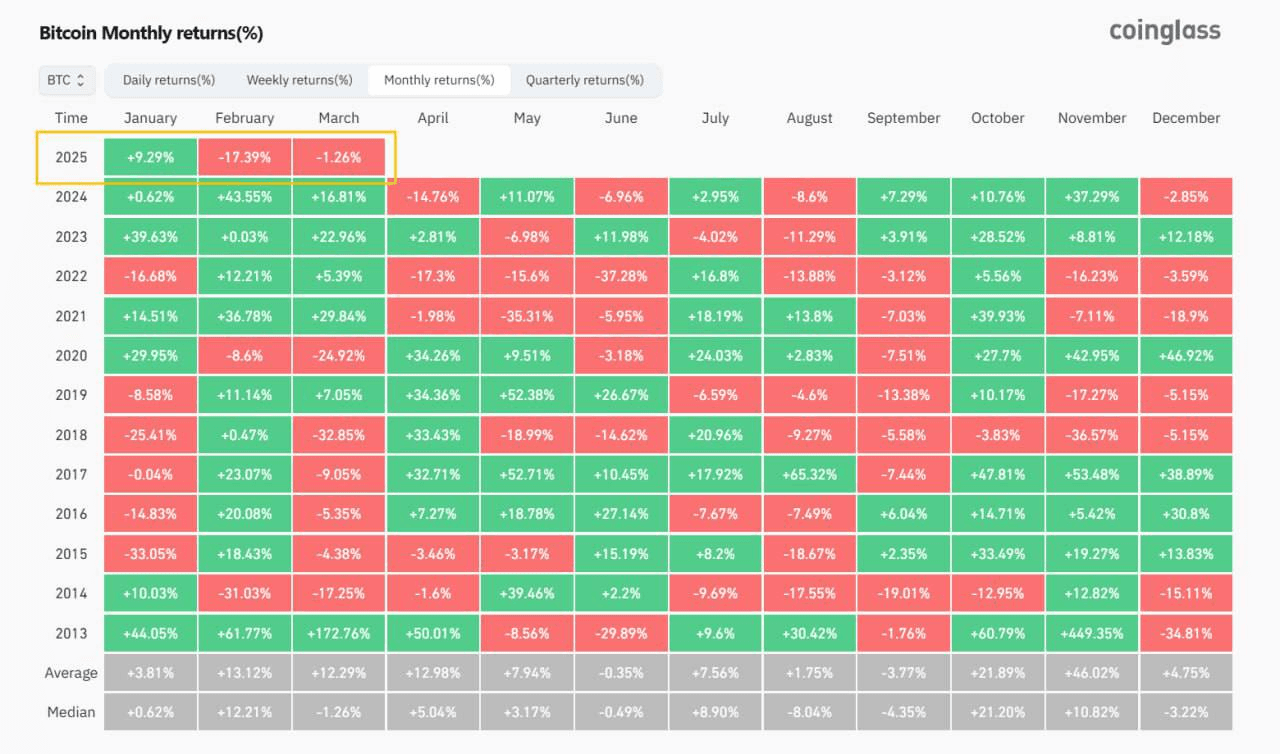1280x754 pixels.
Task: Select the 2022 row label
Action: click(x=71, y=276)
